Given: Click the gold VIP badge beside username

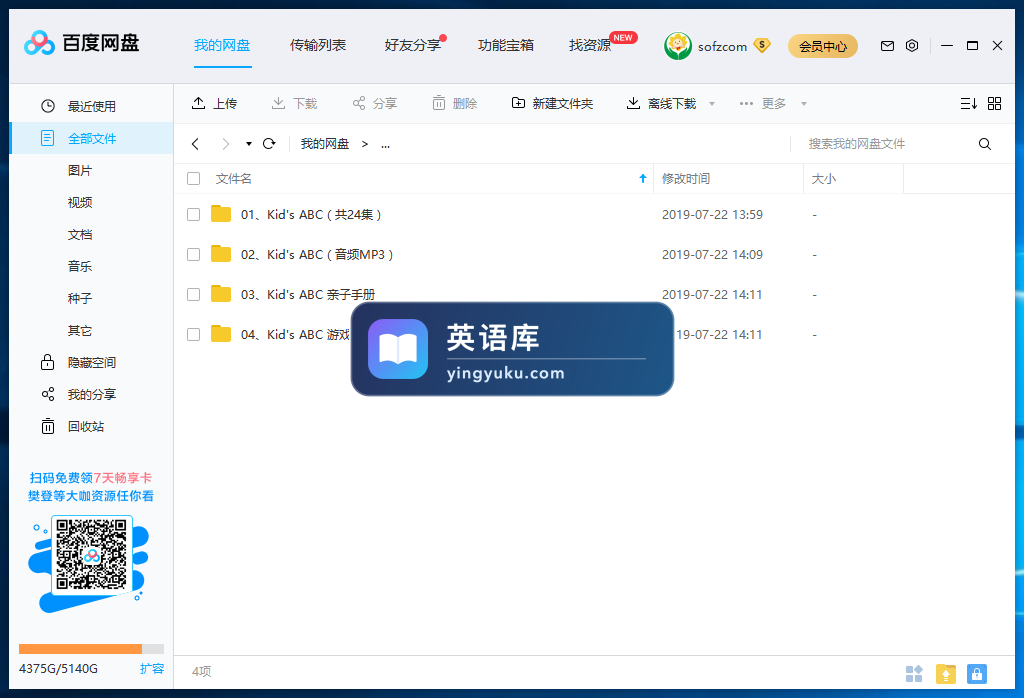Looking at the screenshot, I should coord(761,45).
